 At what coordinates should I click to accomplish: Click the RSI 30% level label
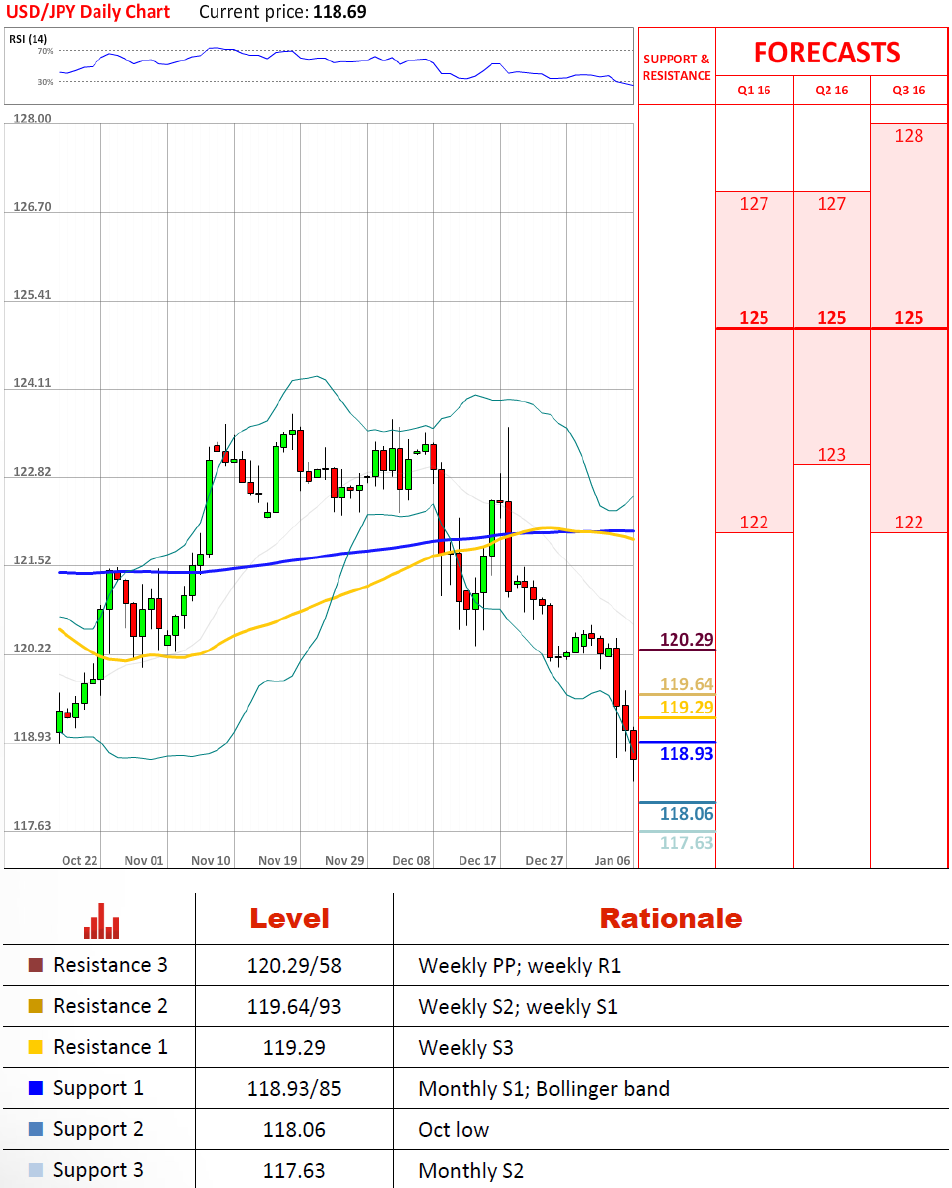click(45, 82)
